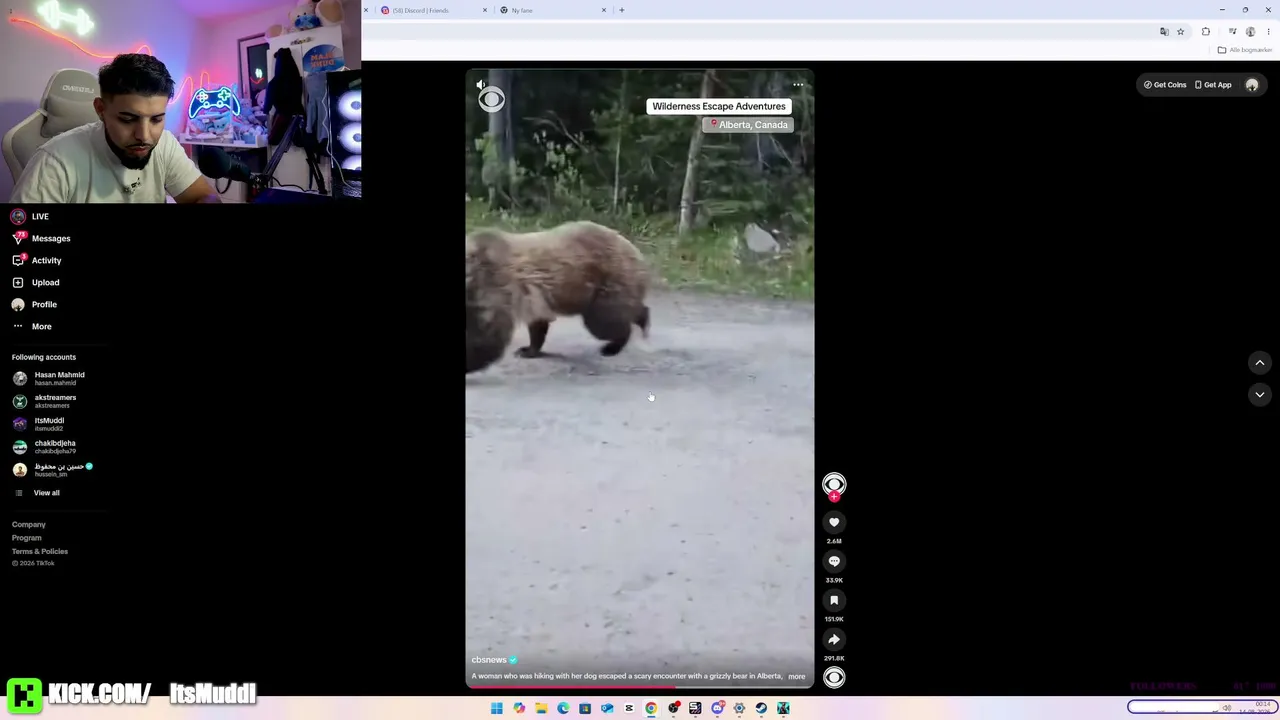Screen dimensions: 1280x720
Task: Click the Get Coins button
Action: pos(1165,85)
